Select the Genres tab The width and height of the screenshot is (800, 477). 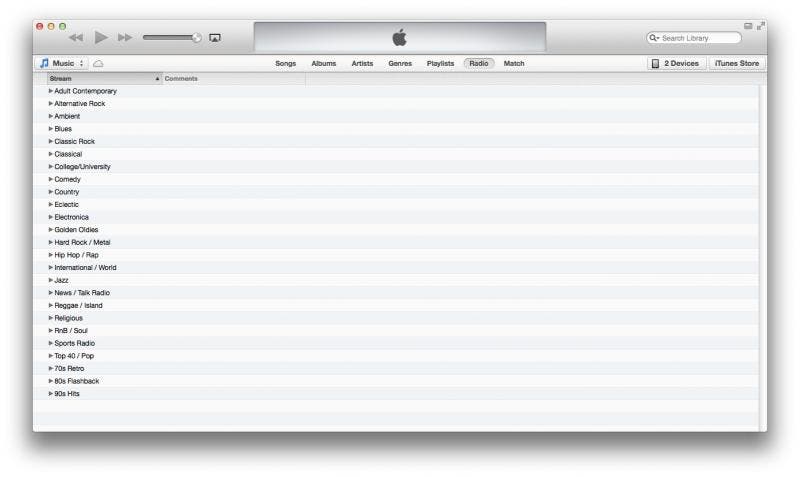click(400, 63)
